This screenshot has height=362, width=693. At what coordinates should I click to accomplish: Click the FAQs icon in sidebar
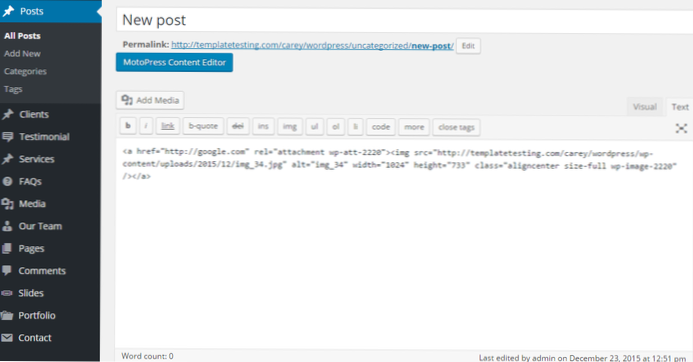(8, 181)
